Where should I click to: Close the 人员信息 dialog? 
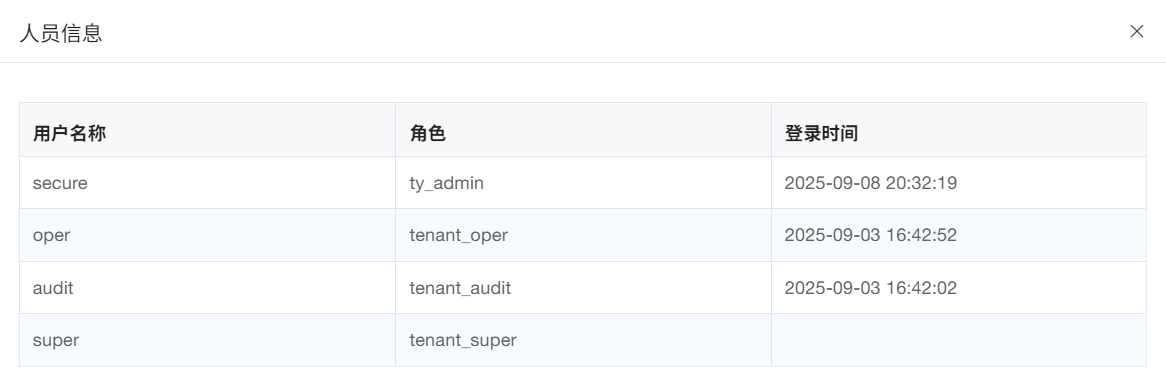[1136, 31]
